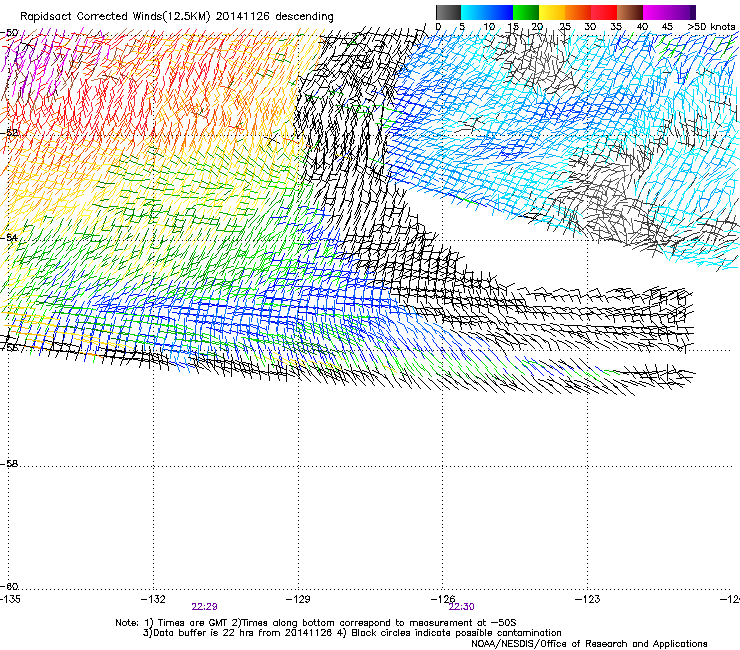Click the gray 0-5 knots color swatch
Viewport: 740px width, 650px height.
tap(448, 12)
